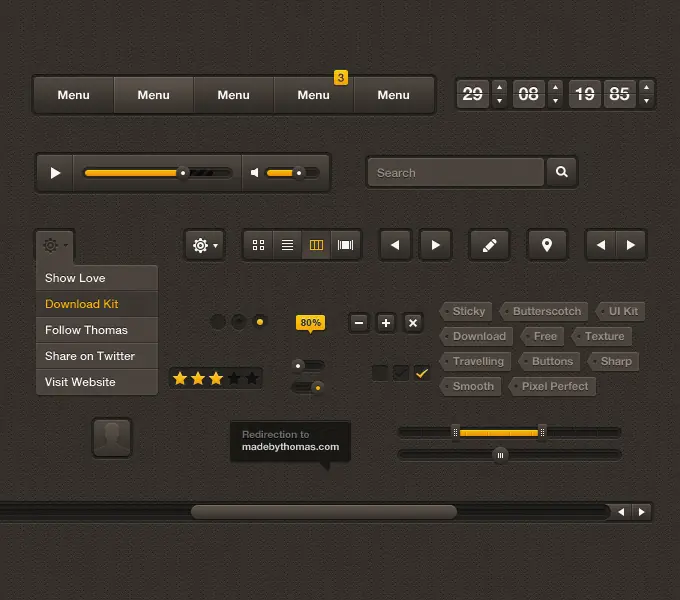Click the playback progress slider knob

coord(183,173)
